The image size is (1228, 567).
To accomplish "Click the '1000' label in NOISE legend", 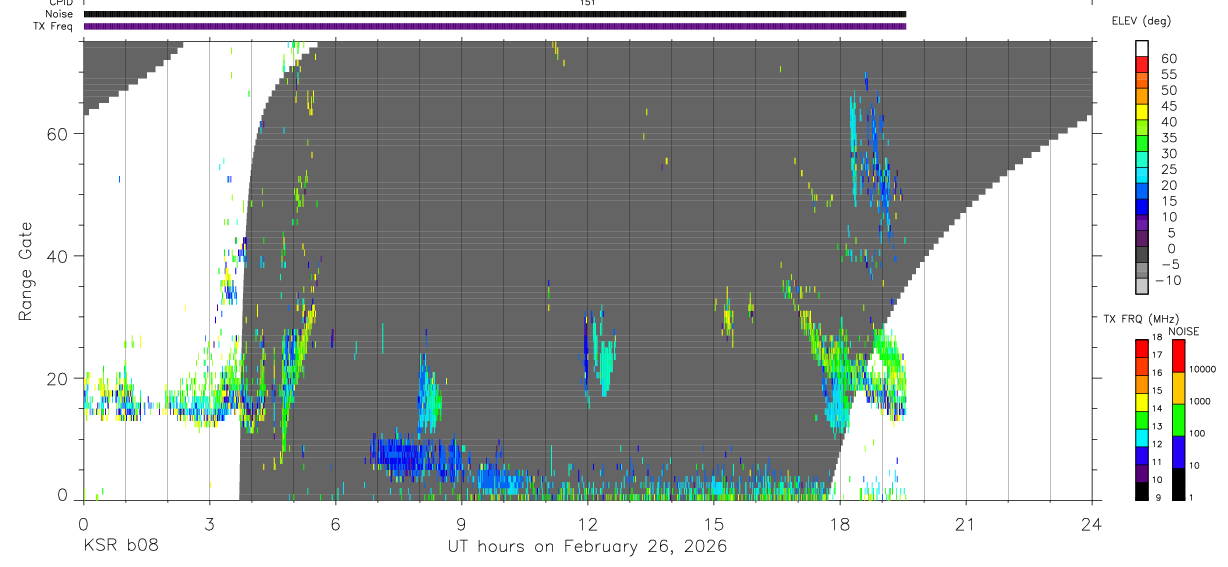I will [1201, 401].
